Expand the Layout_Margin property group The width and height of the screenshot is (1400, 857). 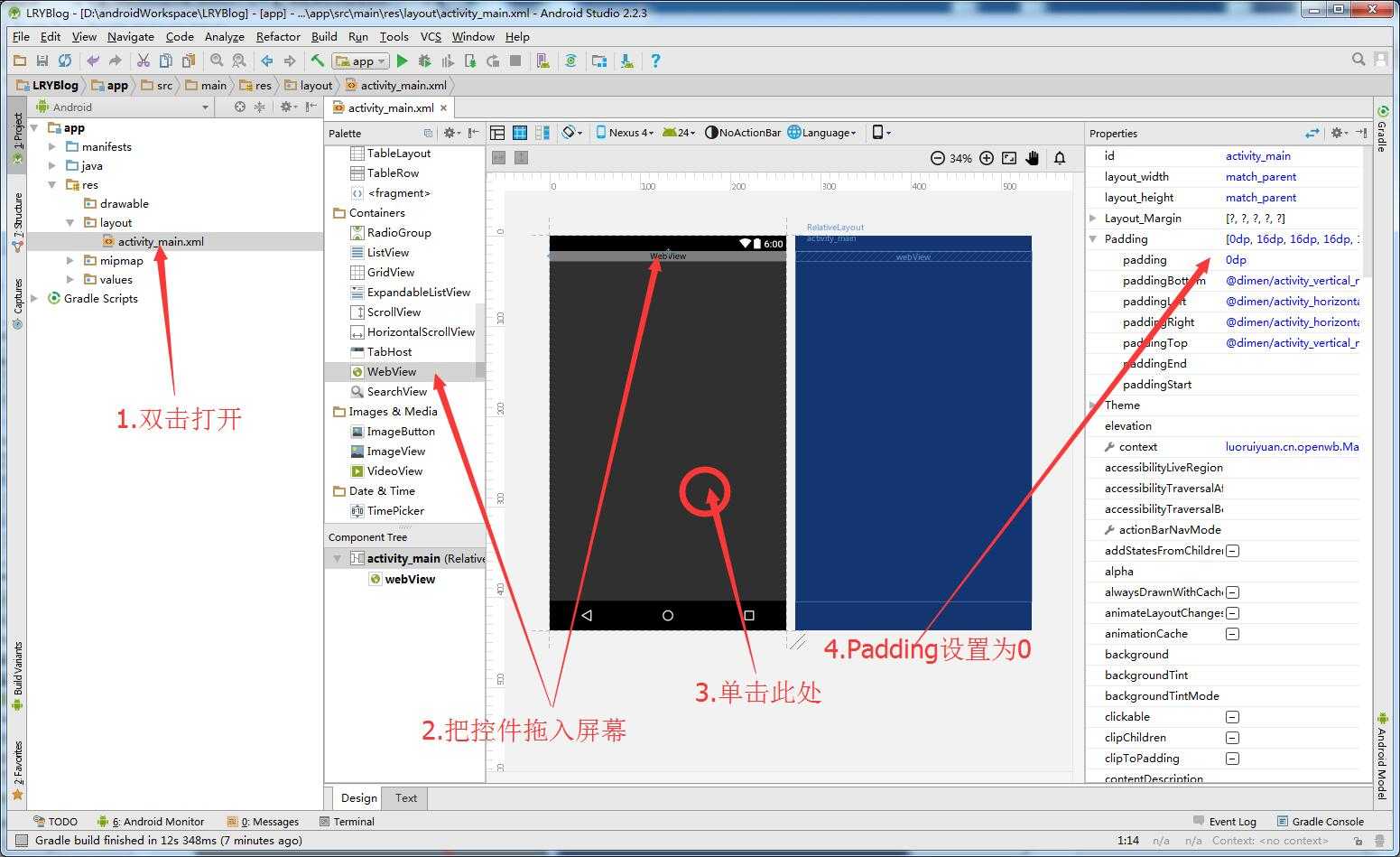[1093, 219]
